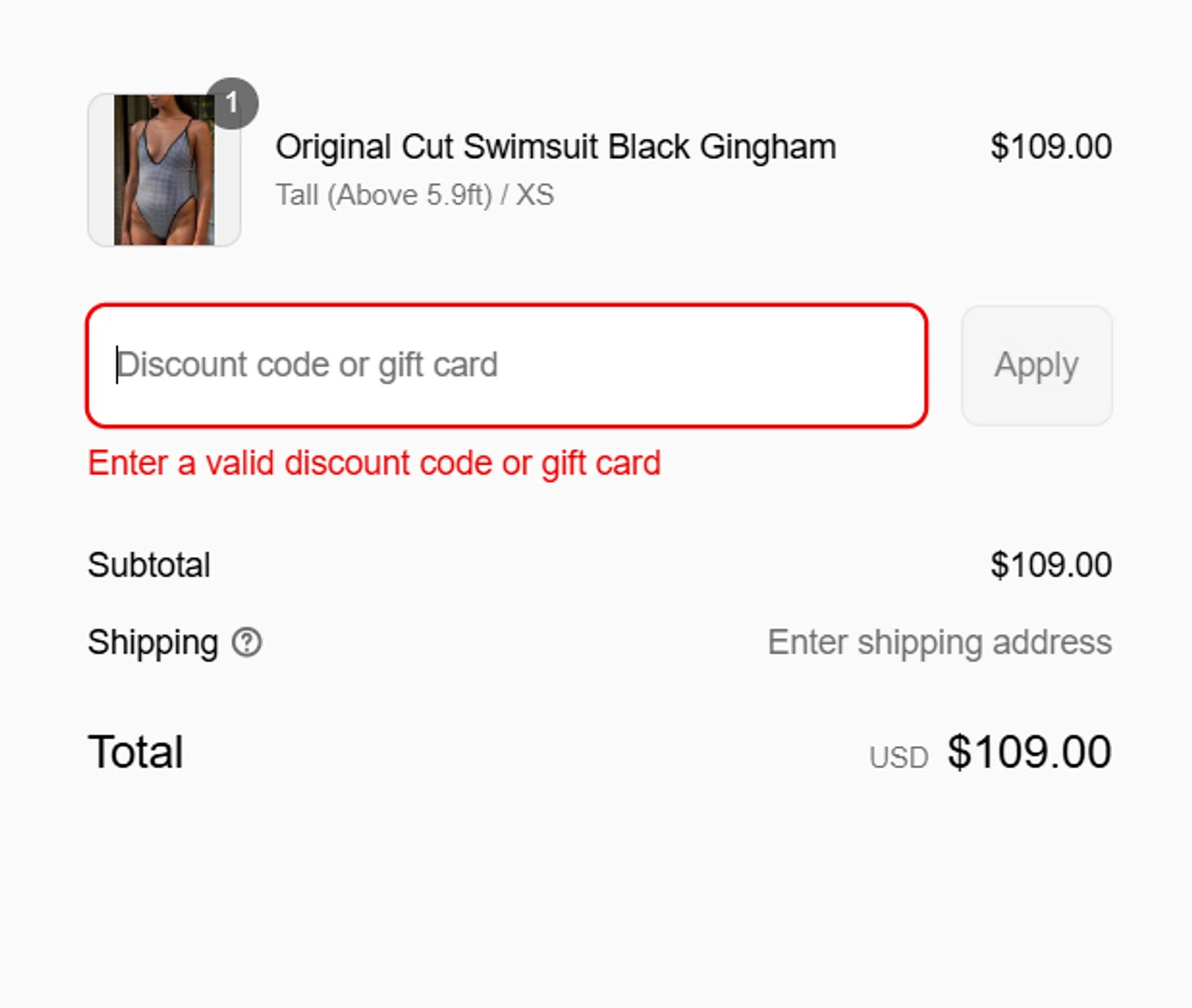This screenshot has height=1008, width=1192.
Task: Click the Subtotal label
Action: pos(149,566)
